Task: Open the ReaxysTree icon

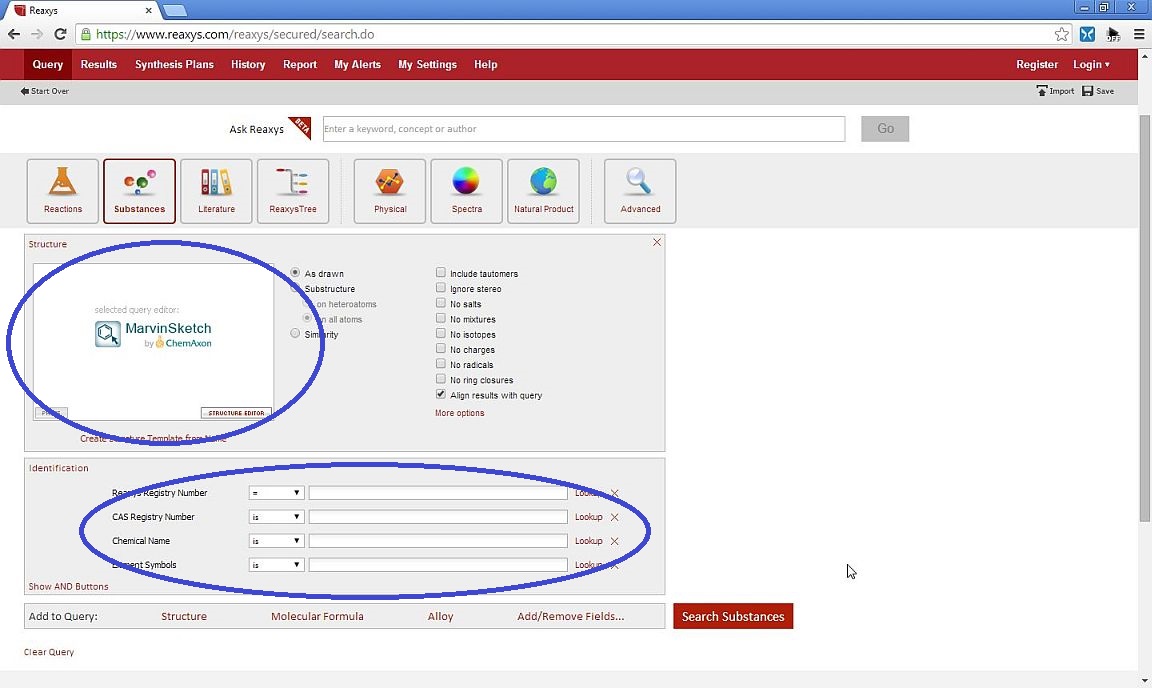Action: point(292,191)
